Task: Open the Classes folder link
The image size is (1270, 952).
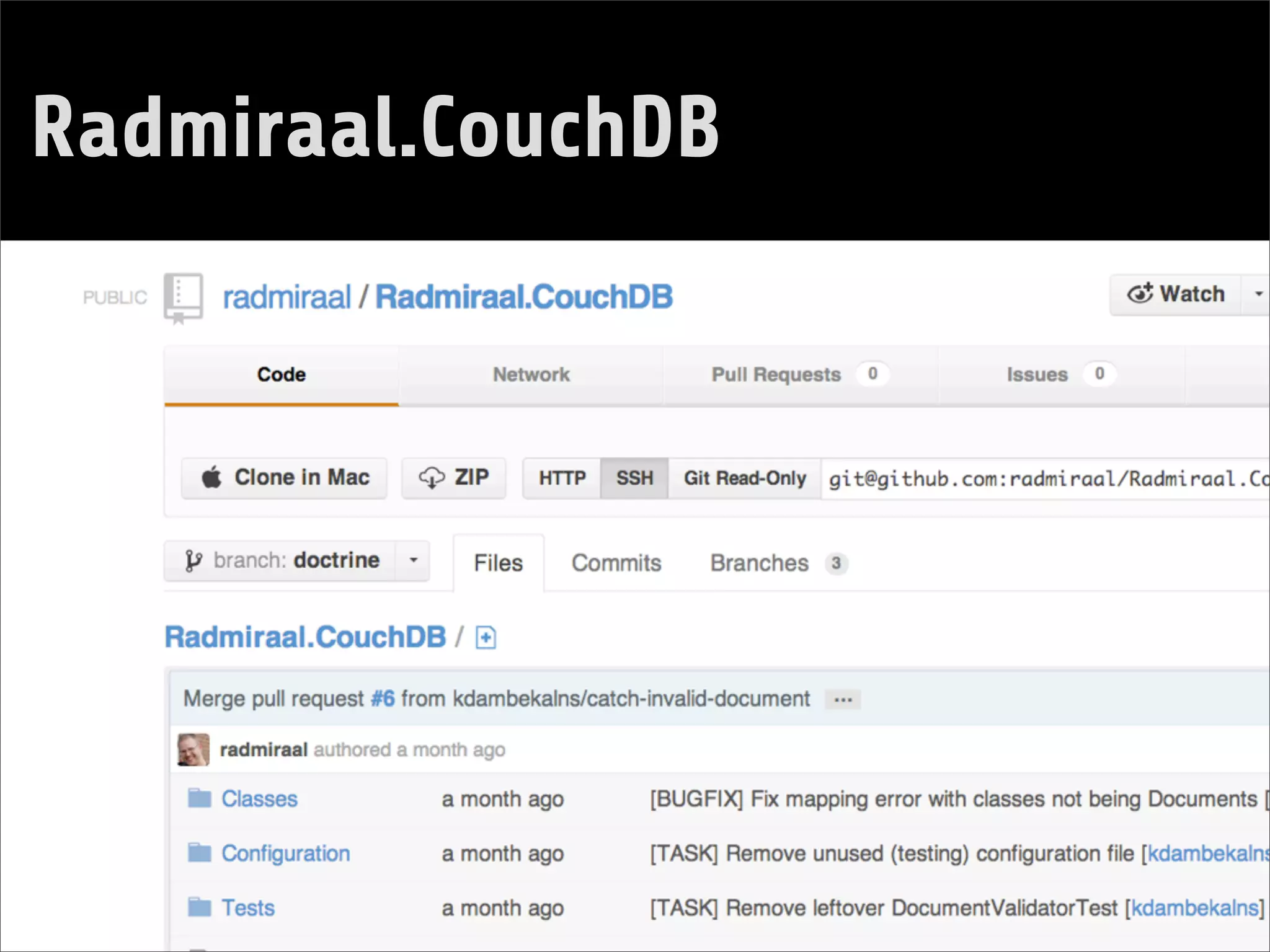Action: [260, 799]
